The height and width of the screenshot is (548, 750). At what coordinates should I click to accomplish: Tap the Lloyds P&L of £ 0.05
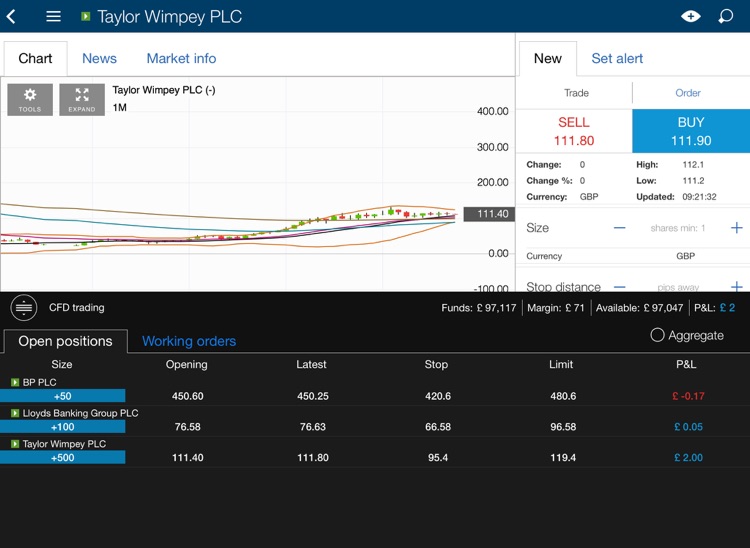[x=688, y=427]
